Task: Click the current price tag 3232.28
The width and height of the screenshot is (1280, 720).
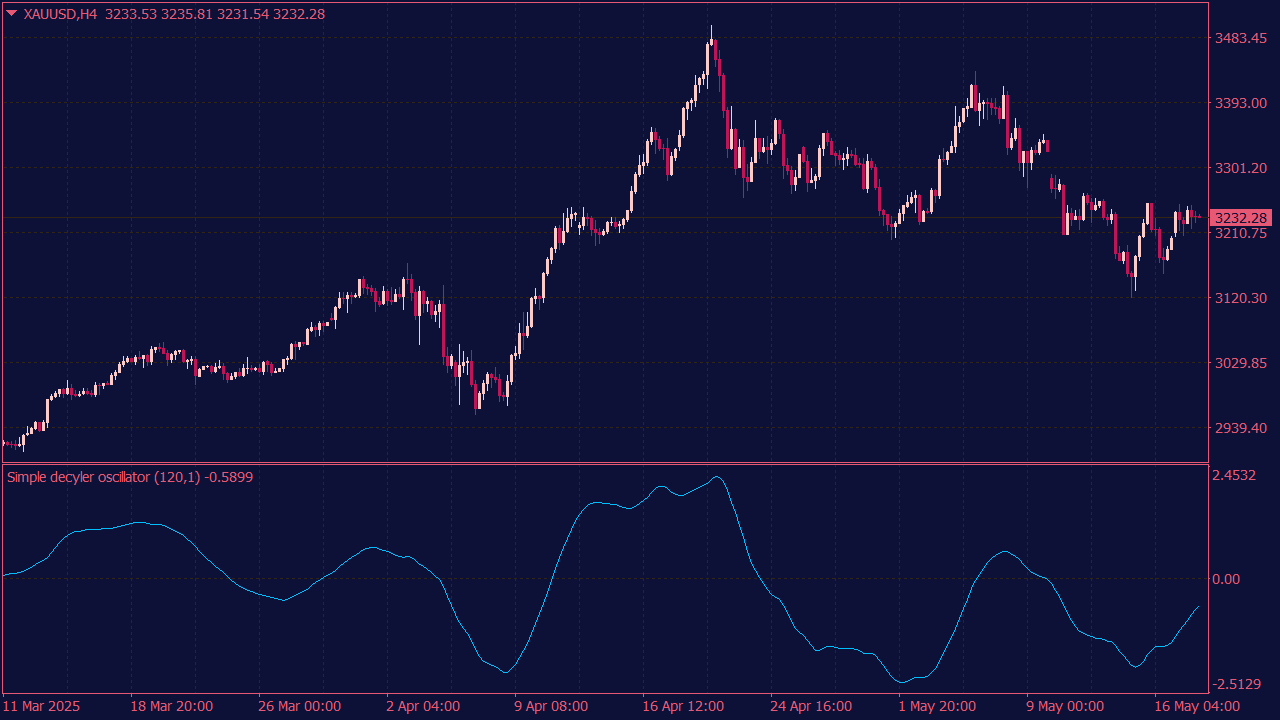Action: click(1239, 218)
